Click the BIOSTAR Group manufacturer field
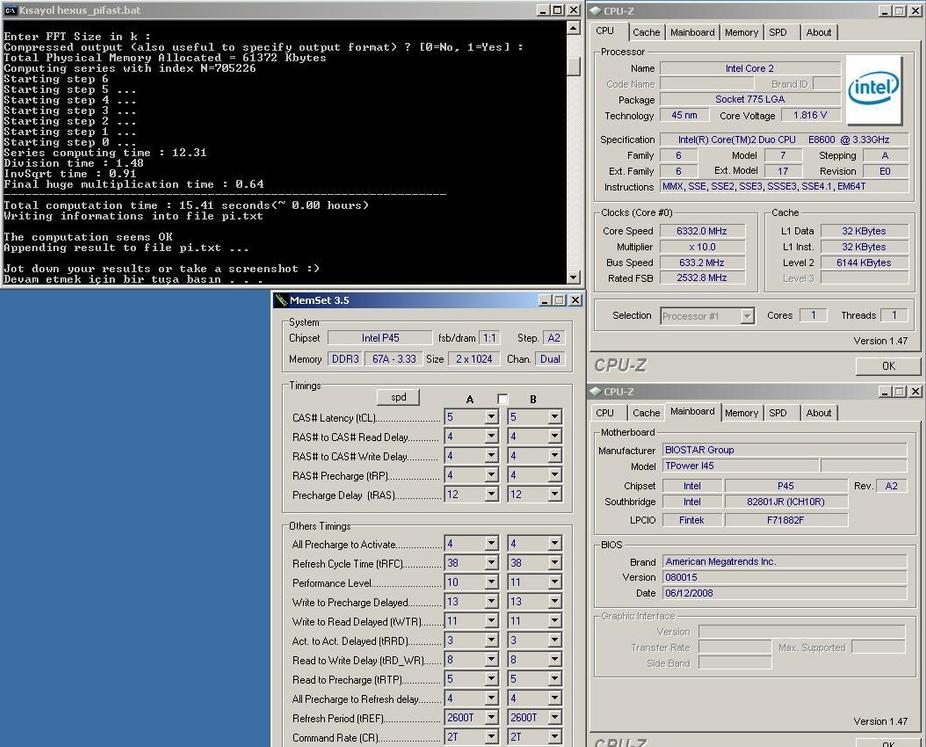The width and height of the screenshot is (926, 747). coord(785,450)
